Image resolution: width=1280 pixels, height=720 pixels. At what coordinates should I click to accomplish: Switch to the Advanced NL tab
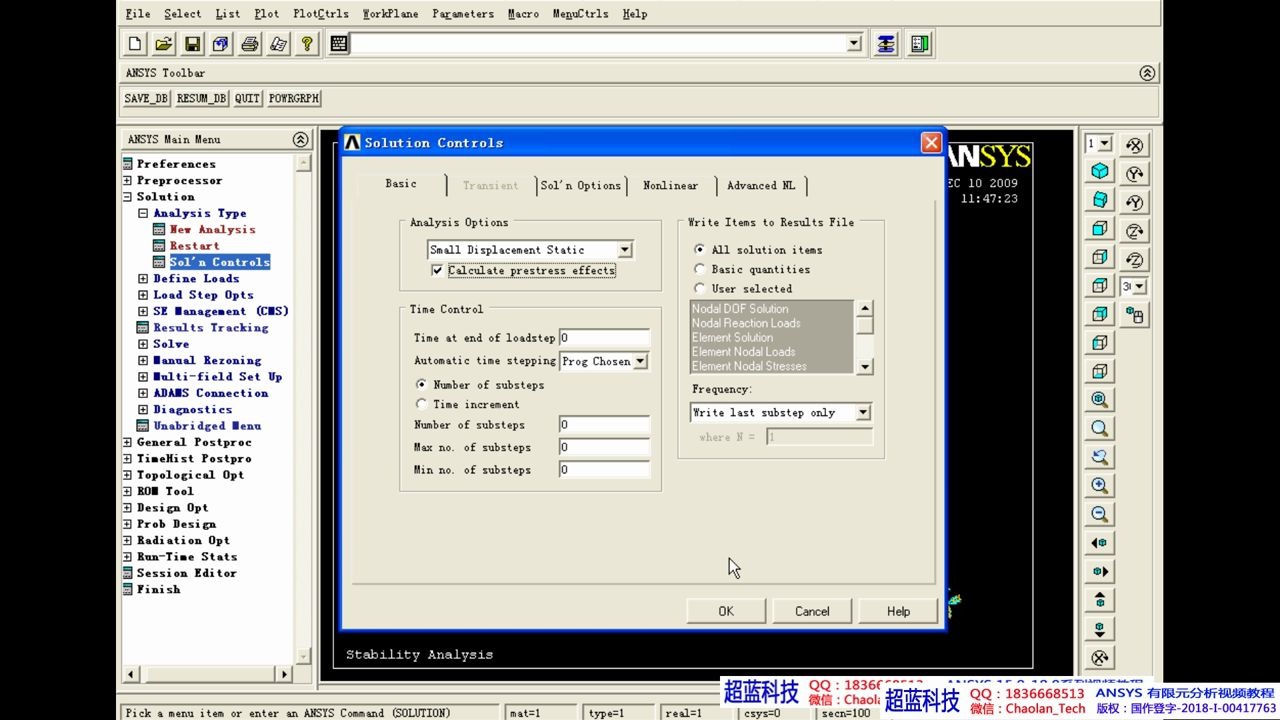point(762,185)
